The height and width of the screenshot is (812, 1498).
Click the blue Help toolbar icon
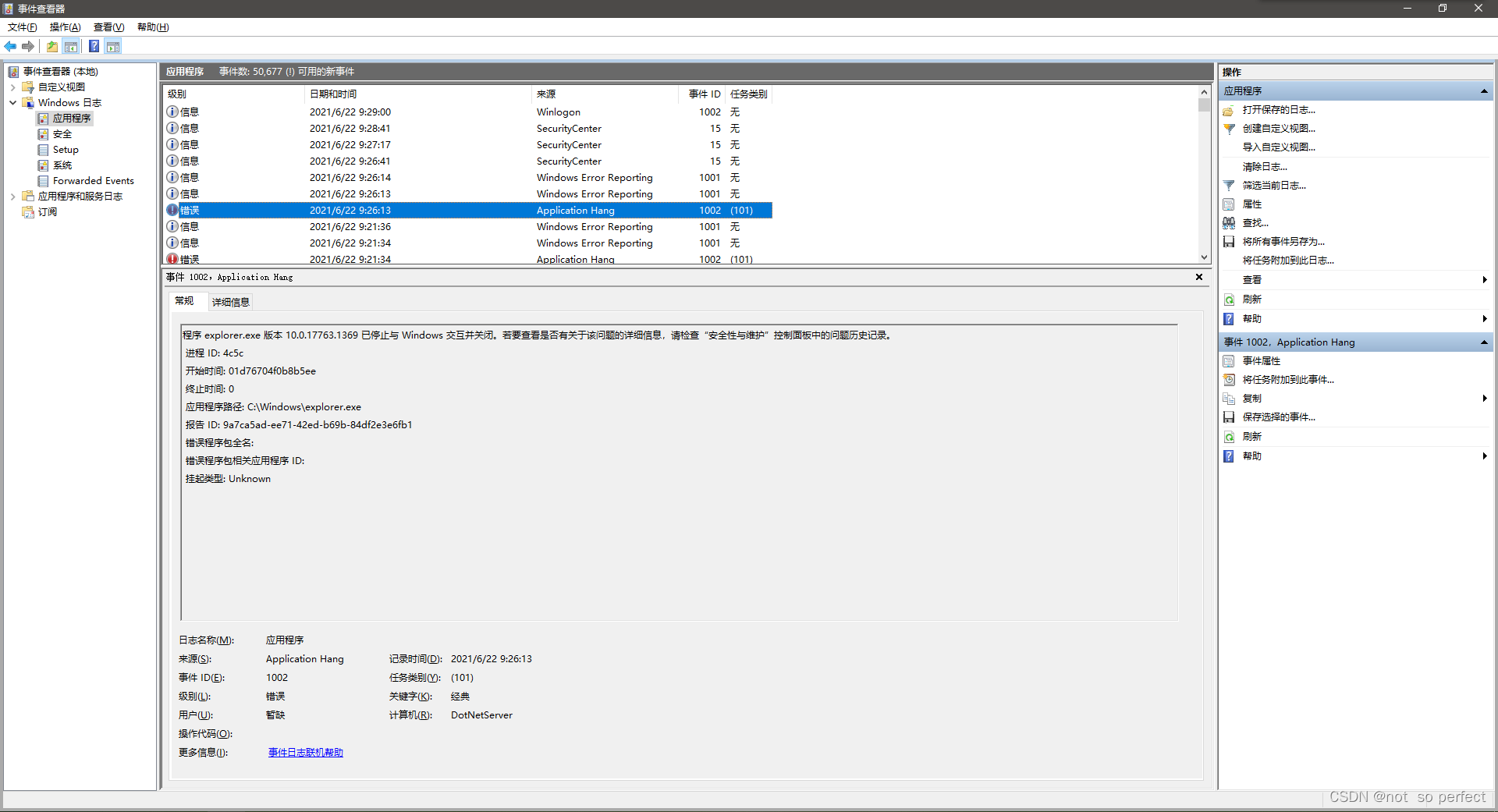click(94, 47)
